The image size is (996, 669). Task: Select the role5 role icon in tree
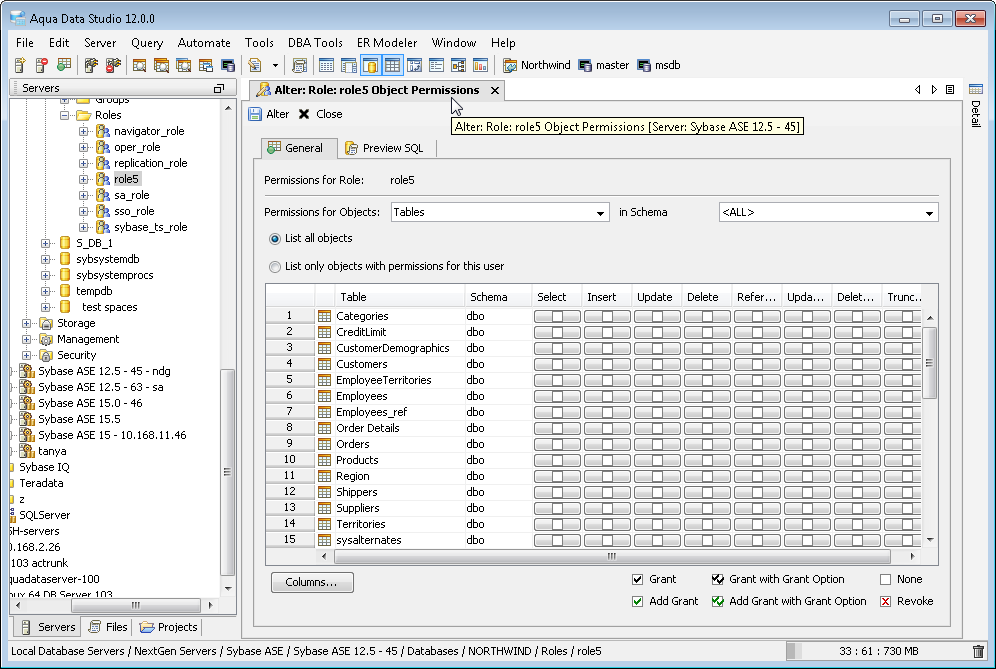tap(101, 179)
